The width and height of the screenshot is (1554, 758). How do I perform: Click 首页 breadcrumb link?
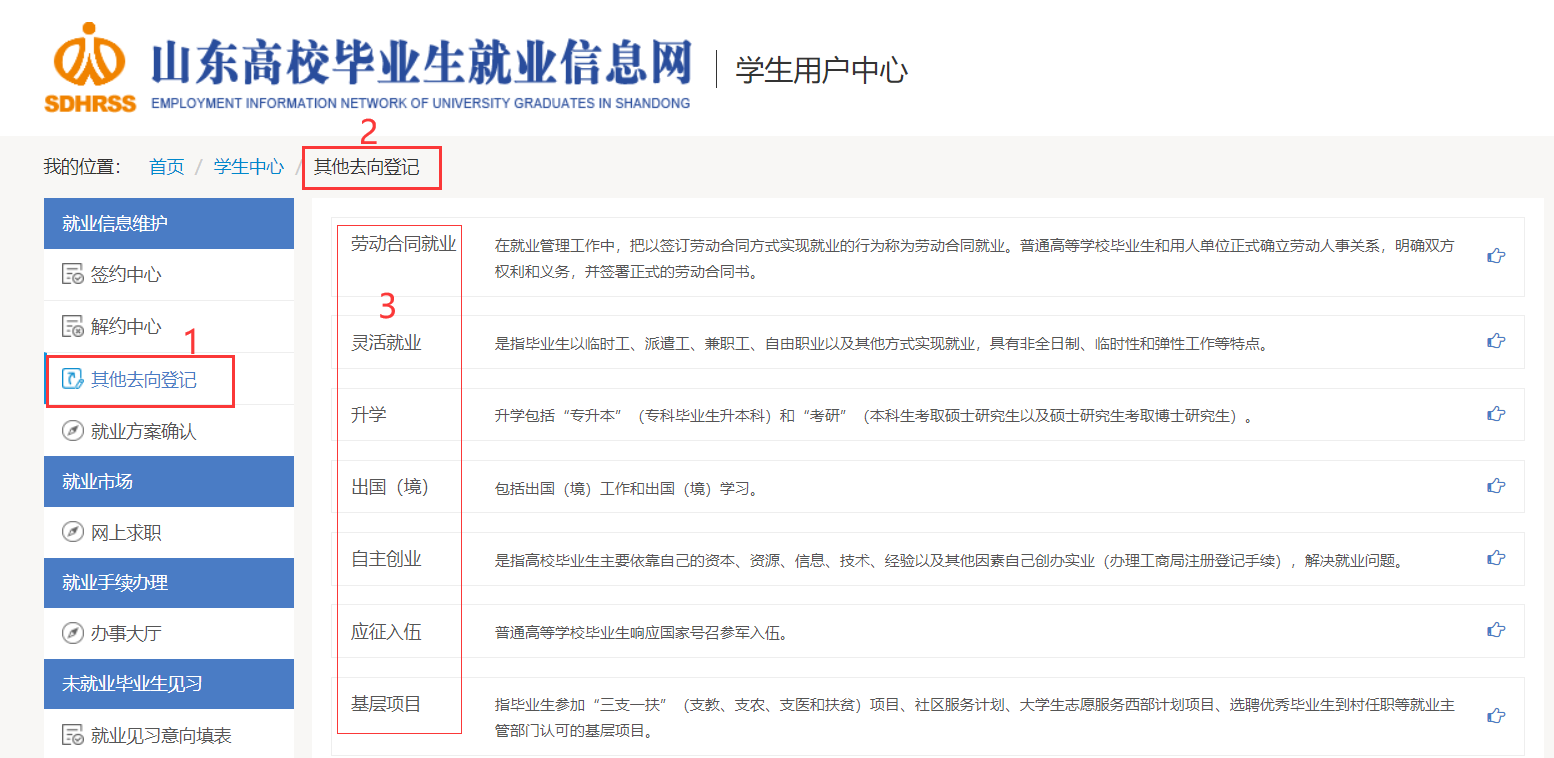point(167,167)
